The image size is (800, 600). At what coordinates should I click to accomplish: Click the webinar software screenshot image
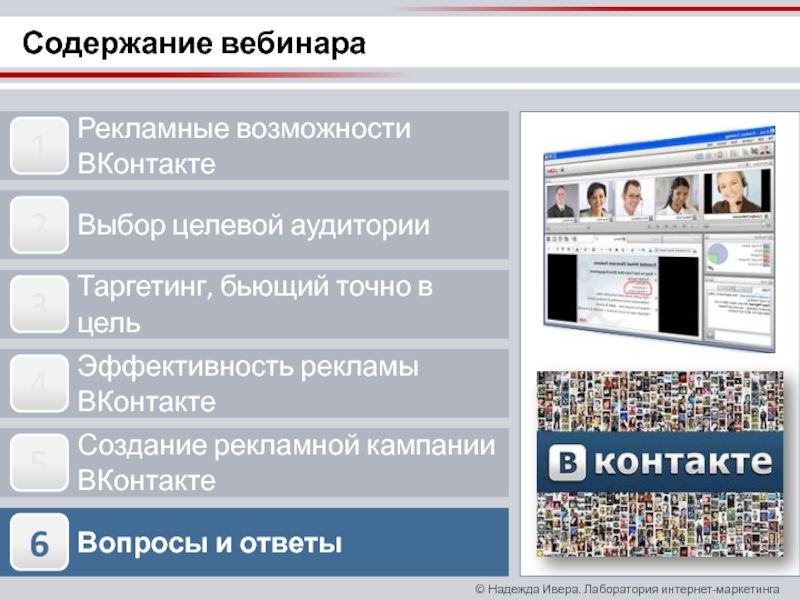coord(660,239)
